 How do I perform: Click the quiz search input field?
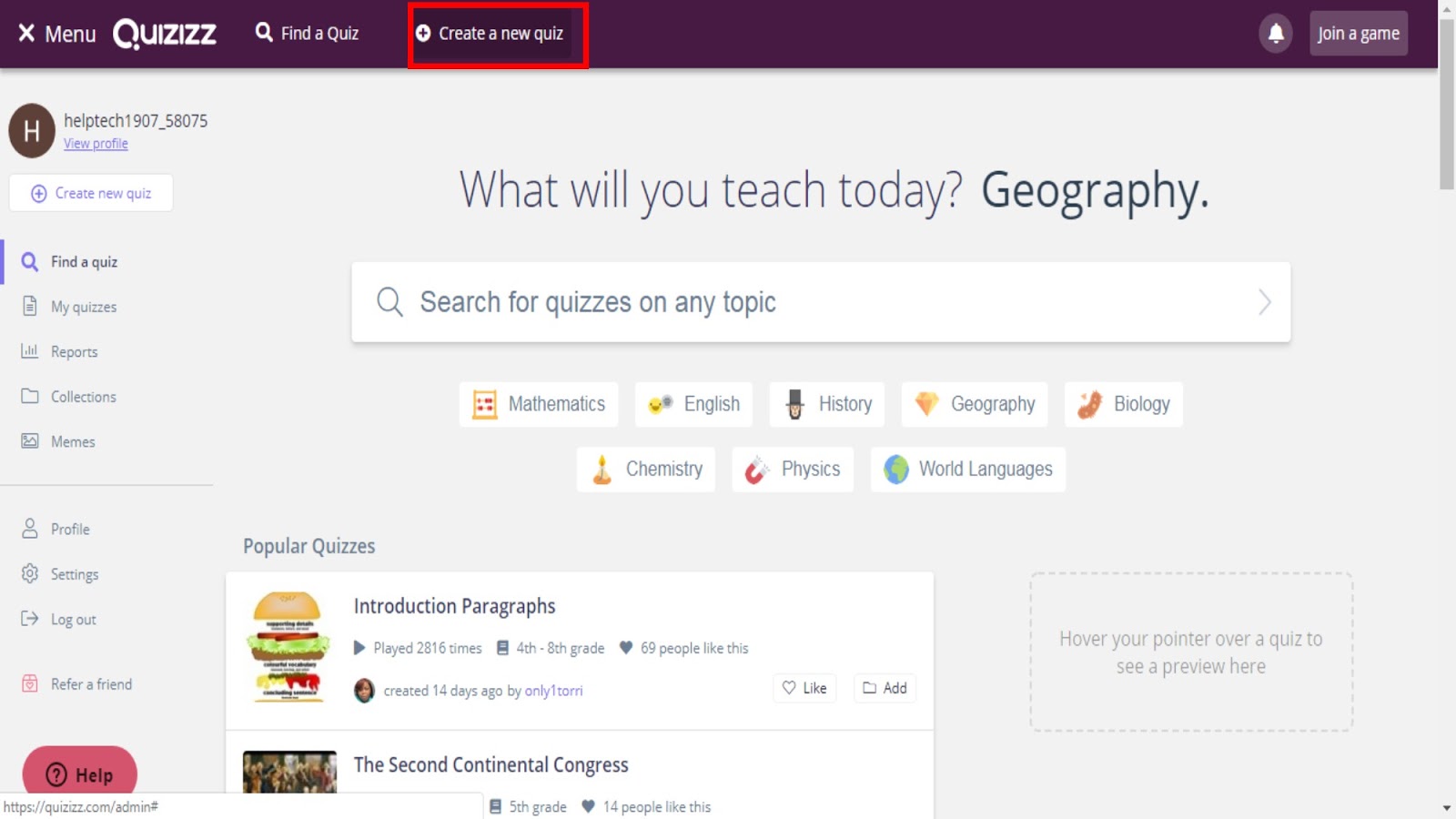[x=801, y=302]
